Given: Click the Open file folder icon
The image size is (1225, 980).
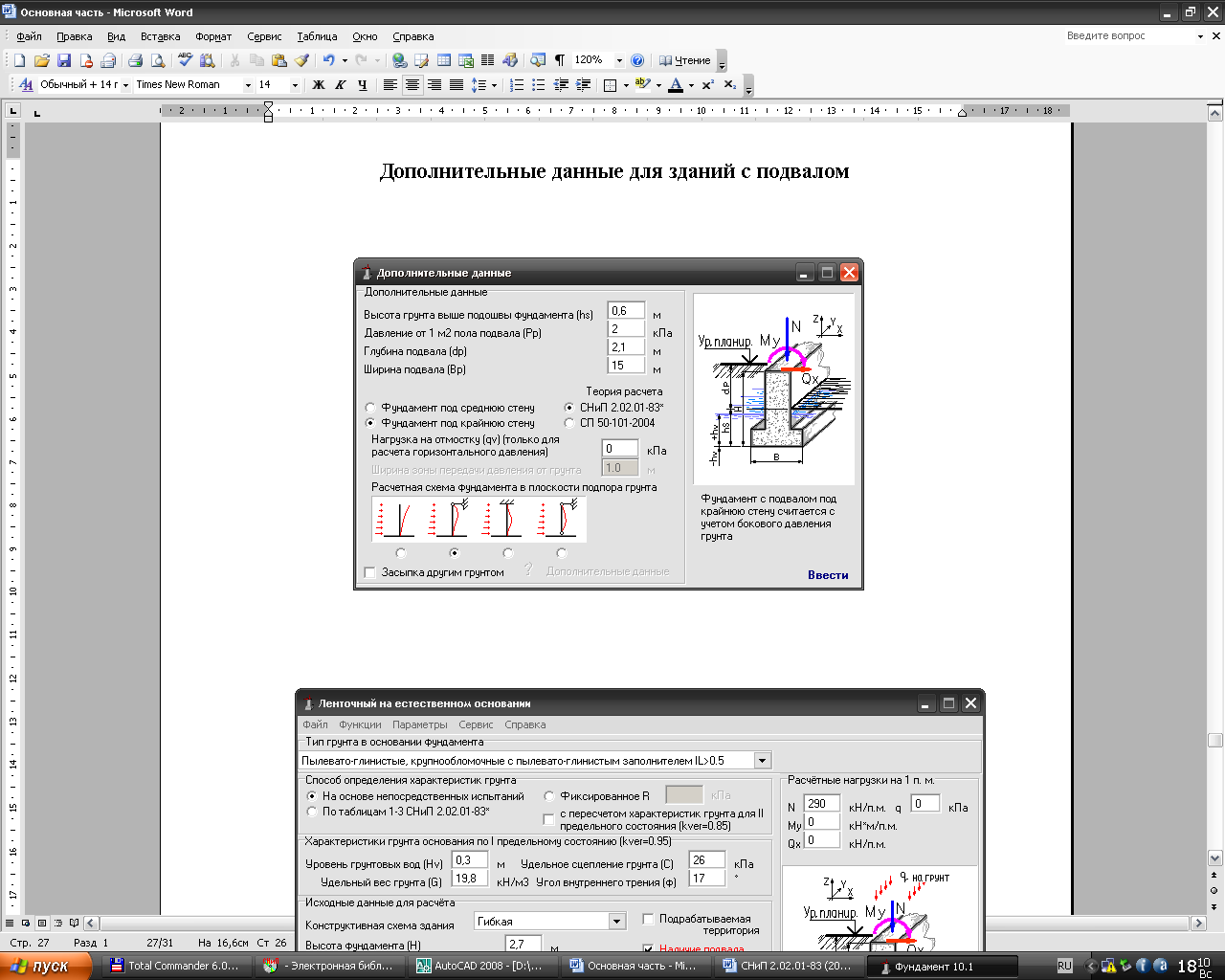Looking at the screenshot, I should coord(41,60).
